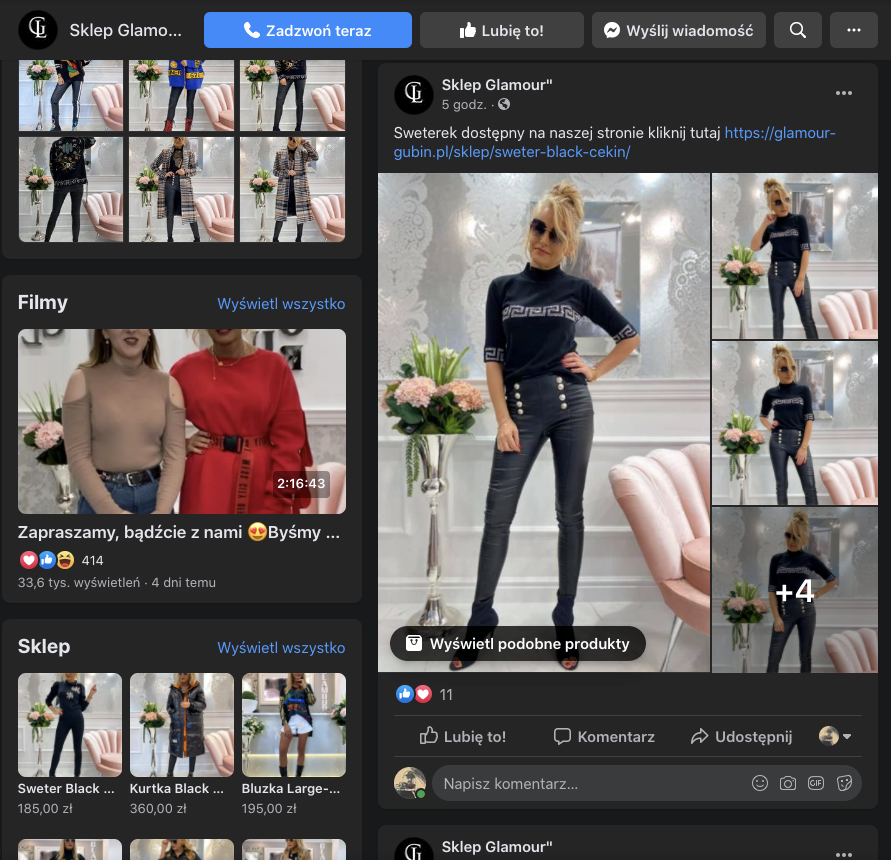Toggle Lubię to! on the sweater post
Viewport: 891px width, 860px height.
pyautogui.click(x=463, y=736)
